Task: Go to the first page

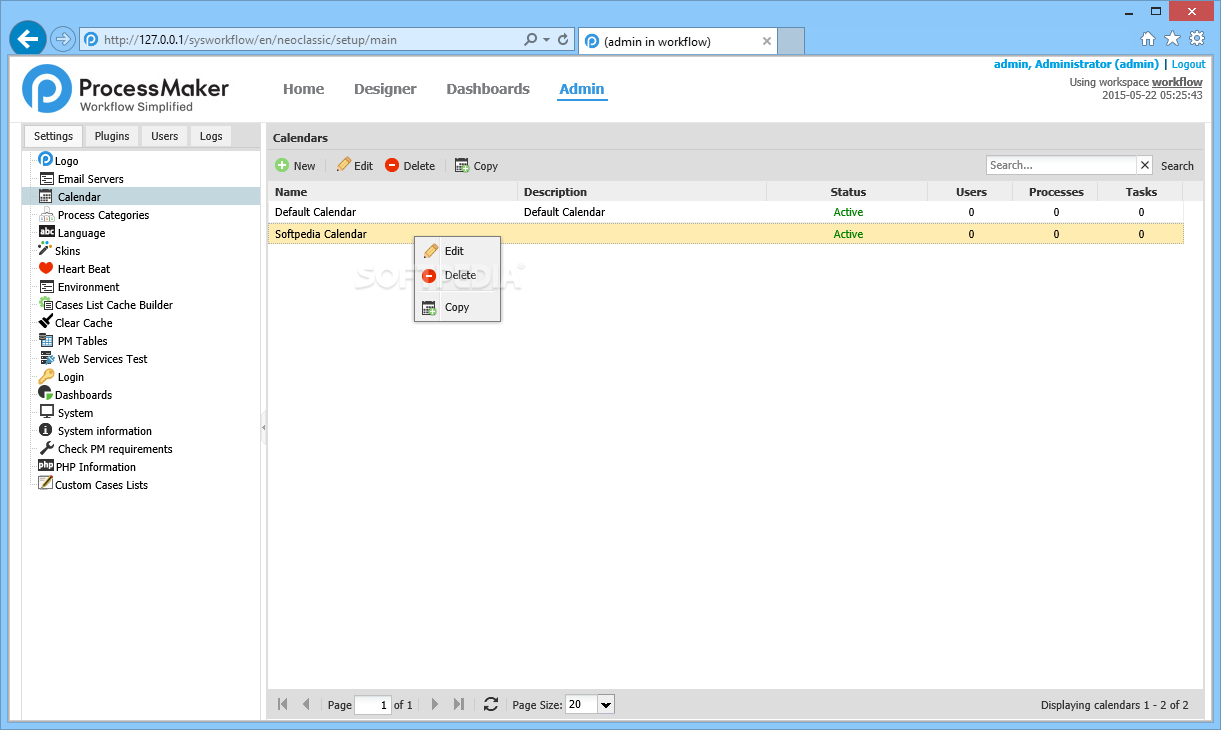Action: pos(283,704)
